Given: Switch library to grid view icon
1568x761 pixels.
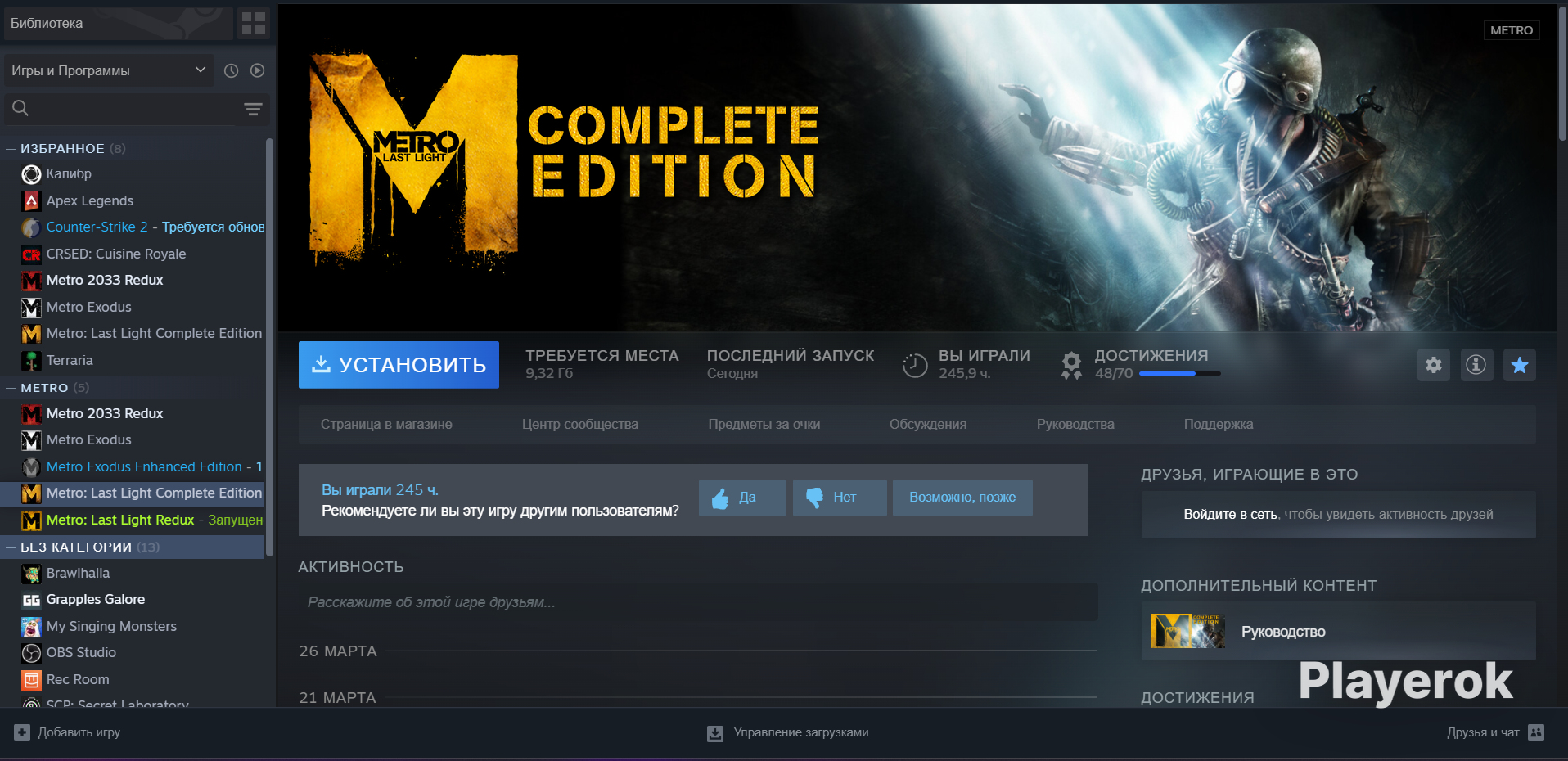Looking at the screenshot, I should click(x=254, y=24).
